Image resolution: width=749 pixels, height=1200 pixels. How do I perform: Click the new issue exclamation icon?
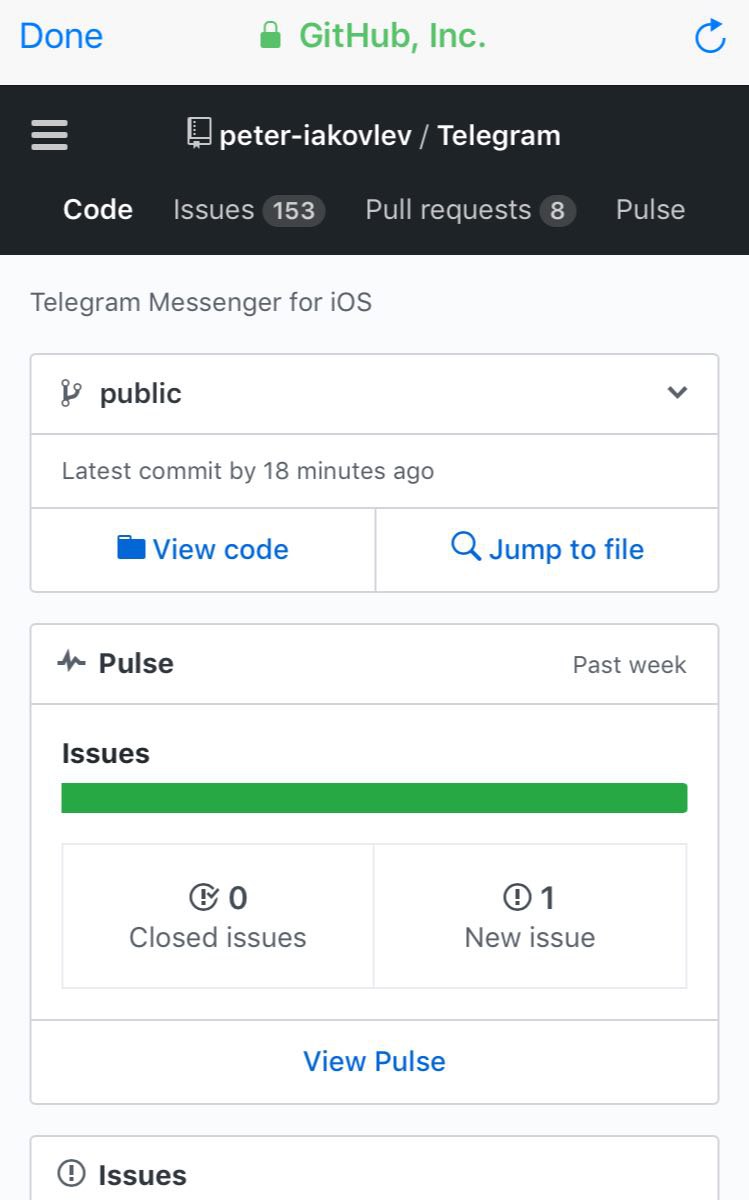coord(517,898)
